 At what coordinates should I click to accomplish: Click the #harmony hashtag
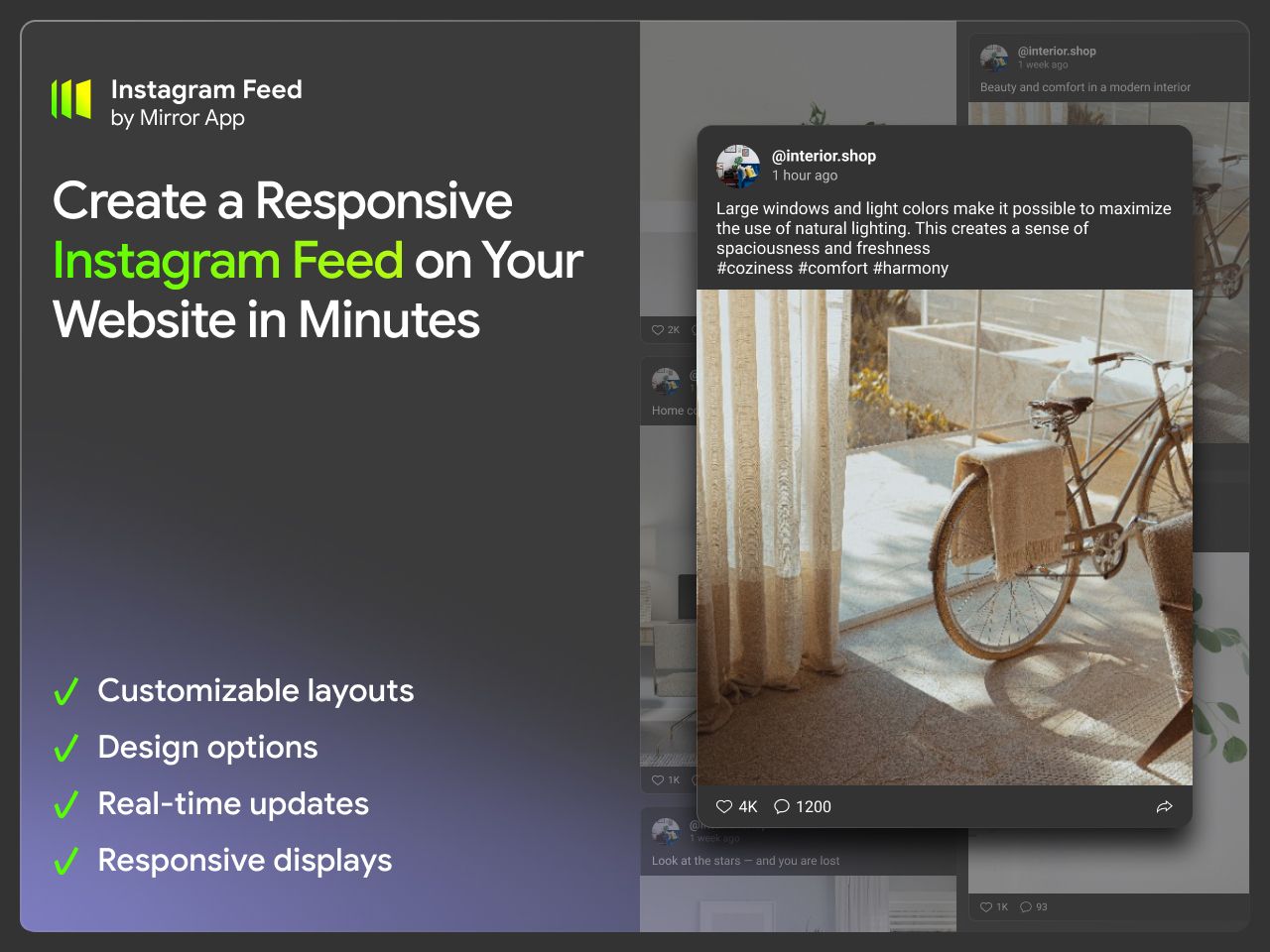(x=911, y=269)
